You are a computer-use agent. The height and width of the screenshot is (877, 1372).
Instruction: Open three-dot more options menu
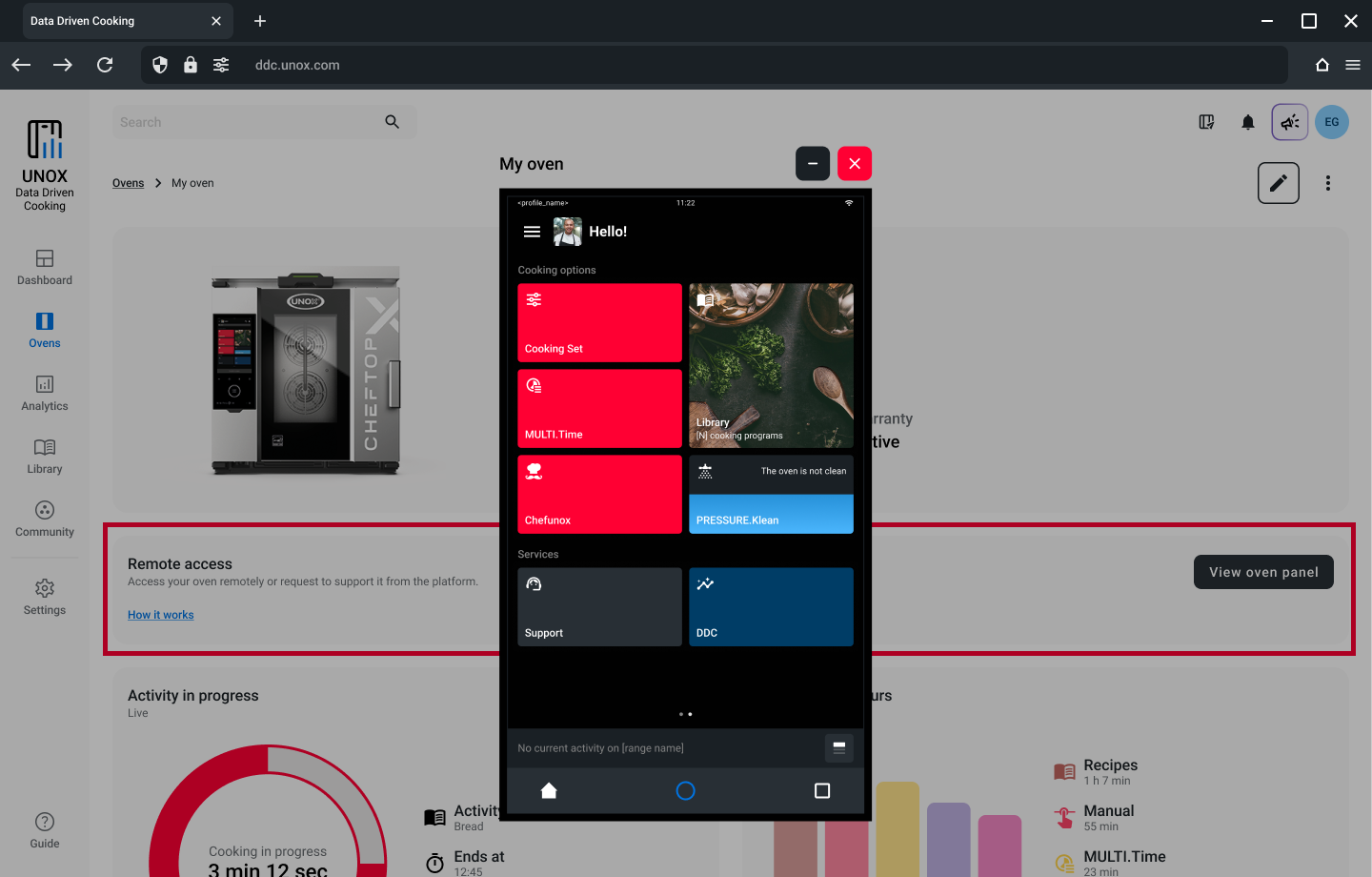point(1327,183)
